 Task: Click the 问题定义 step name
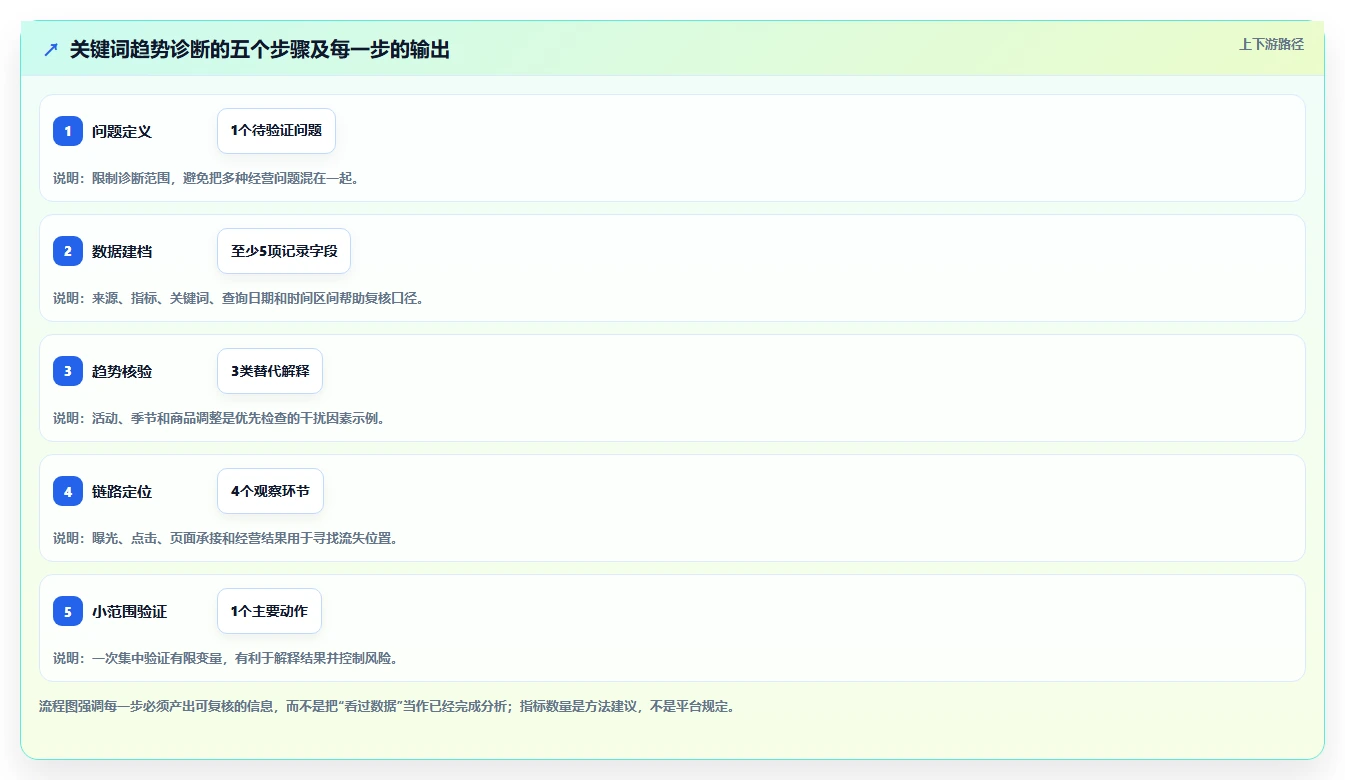coord(122,131)
